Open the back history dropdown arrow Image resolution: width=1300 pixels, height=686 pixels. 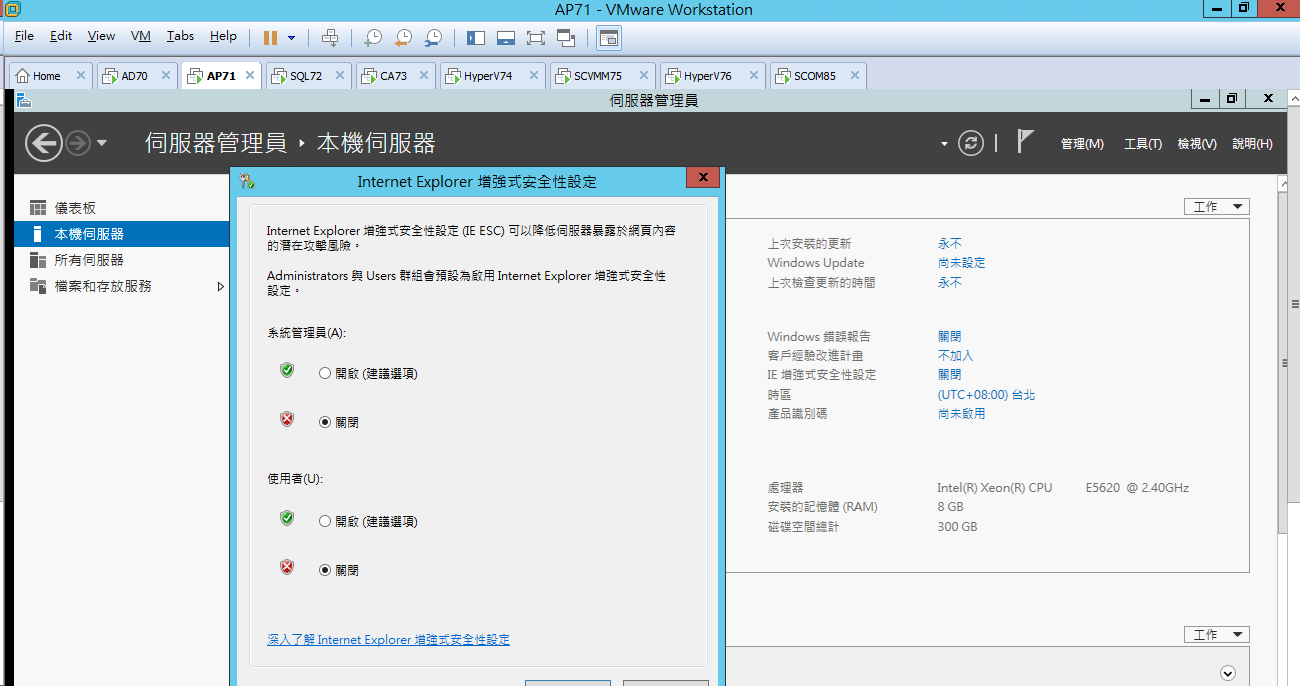(102, 144)
